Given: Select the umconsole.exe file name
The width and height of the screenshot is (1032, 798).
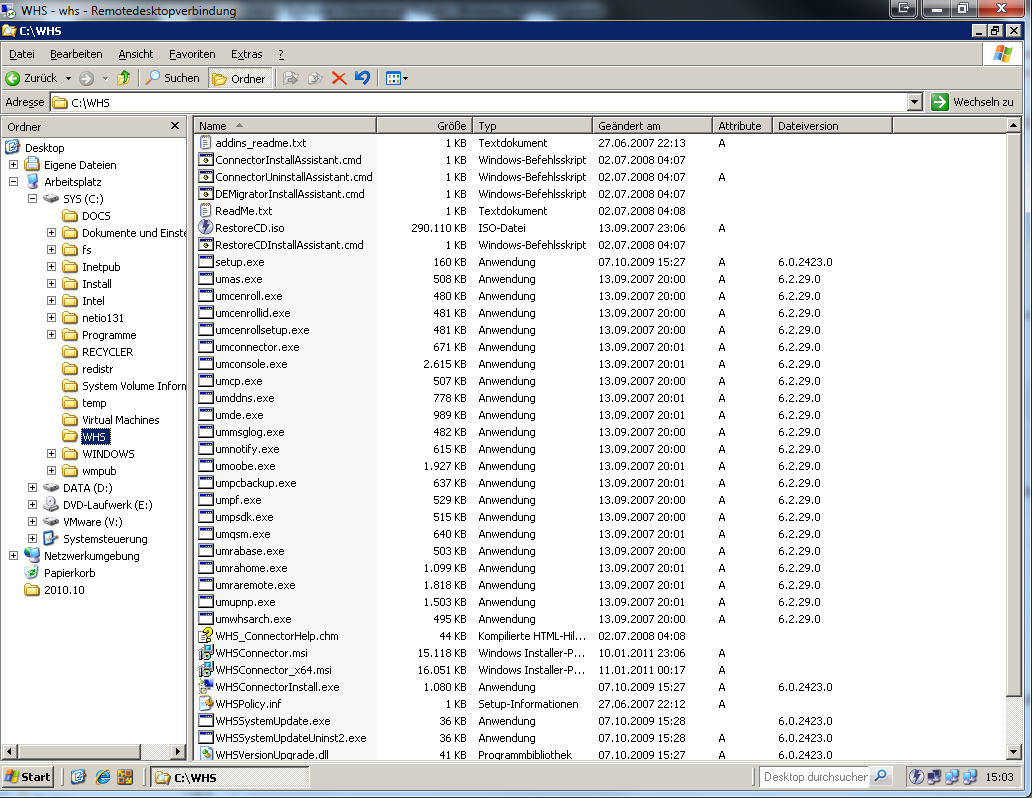Looking at the screenshot, I should (251, 364).
